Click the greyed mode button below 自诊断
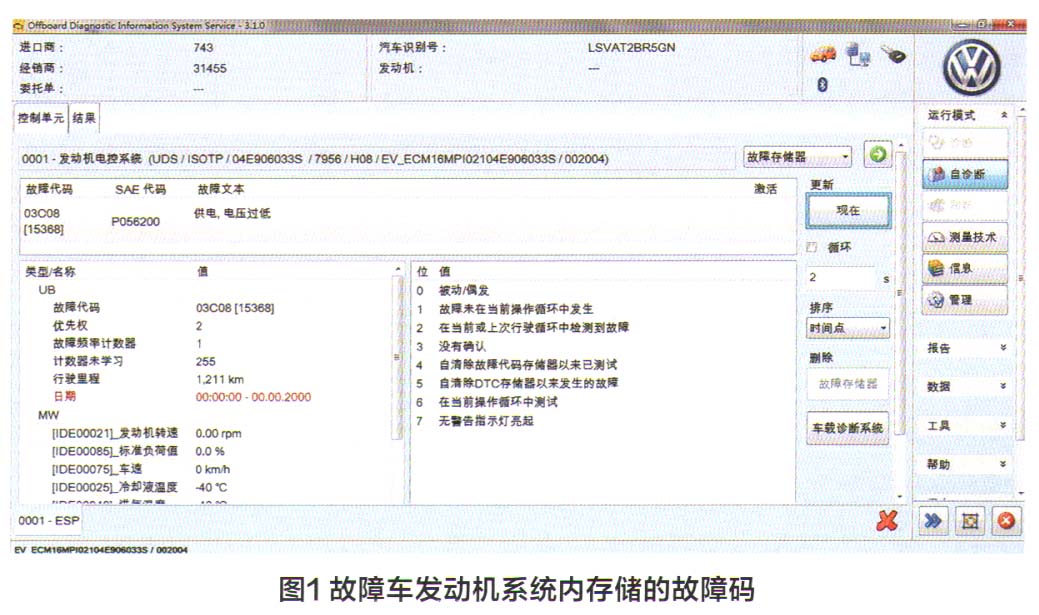1039x615 pixels. 965,205
